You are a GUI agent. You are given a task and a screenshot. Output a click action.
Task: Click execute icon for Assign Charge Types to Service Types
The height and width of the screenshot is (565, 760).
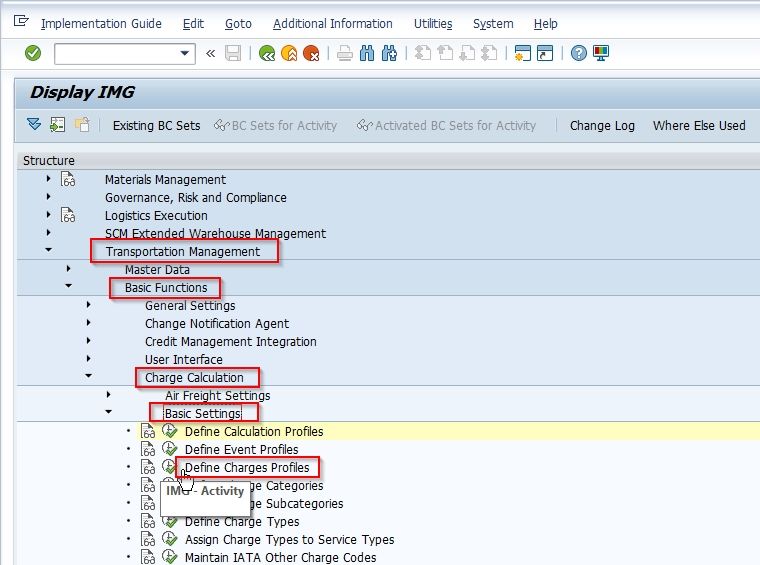(x=170, y=539)
